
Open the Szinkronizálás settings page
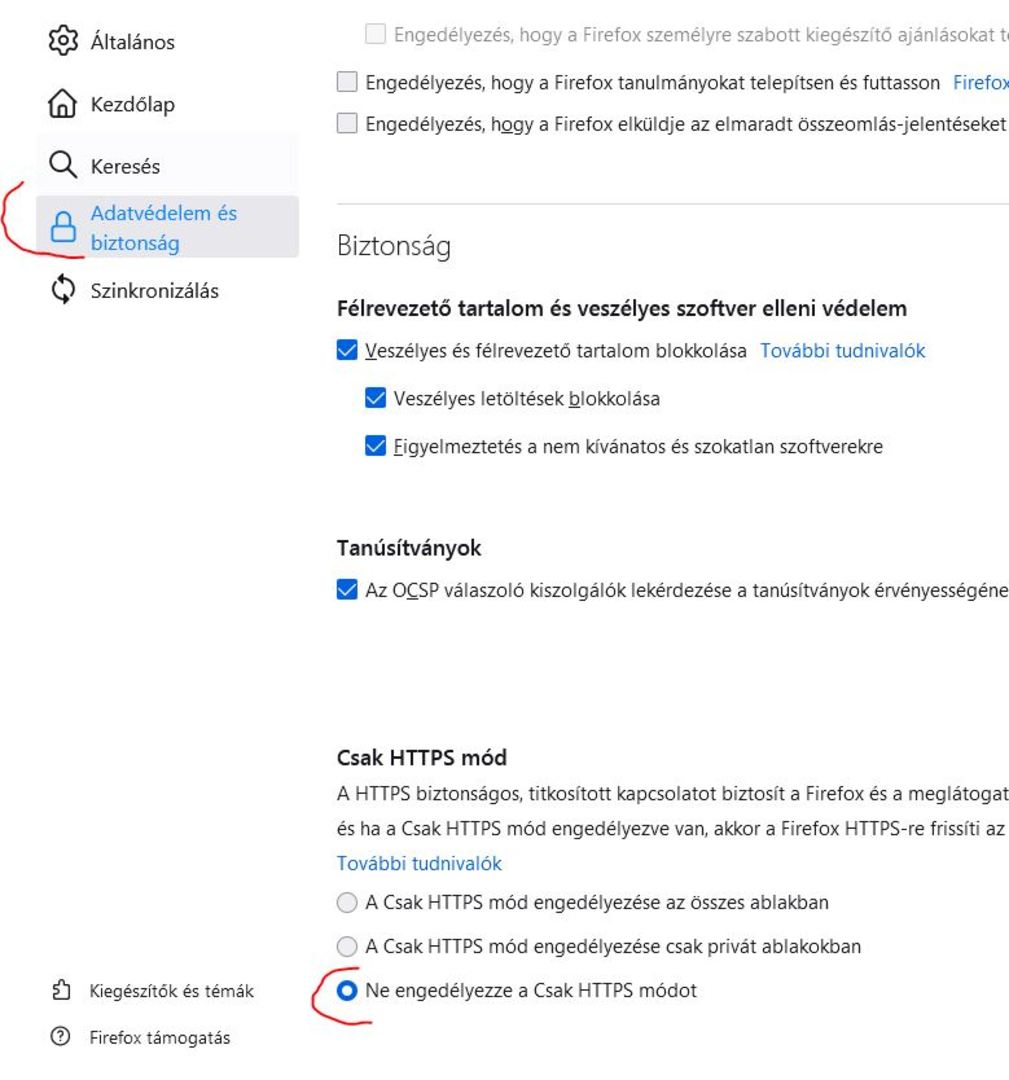click(x=154, y=291)
